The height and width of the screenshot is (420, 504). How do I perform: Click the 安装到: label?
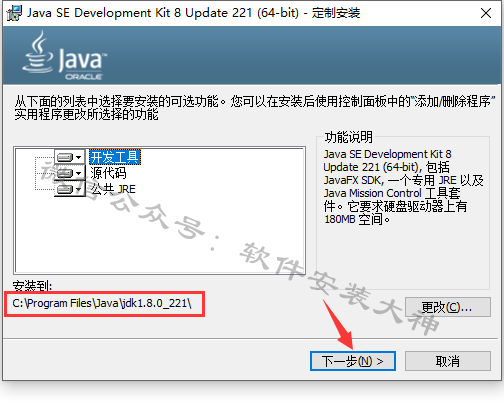click(32, 285)
